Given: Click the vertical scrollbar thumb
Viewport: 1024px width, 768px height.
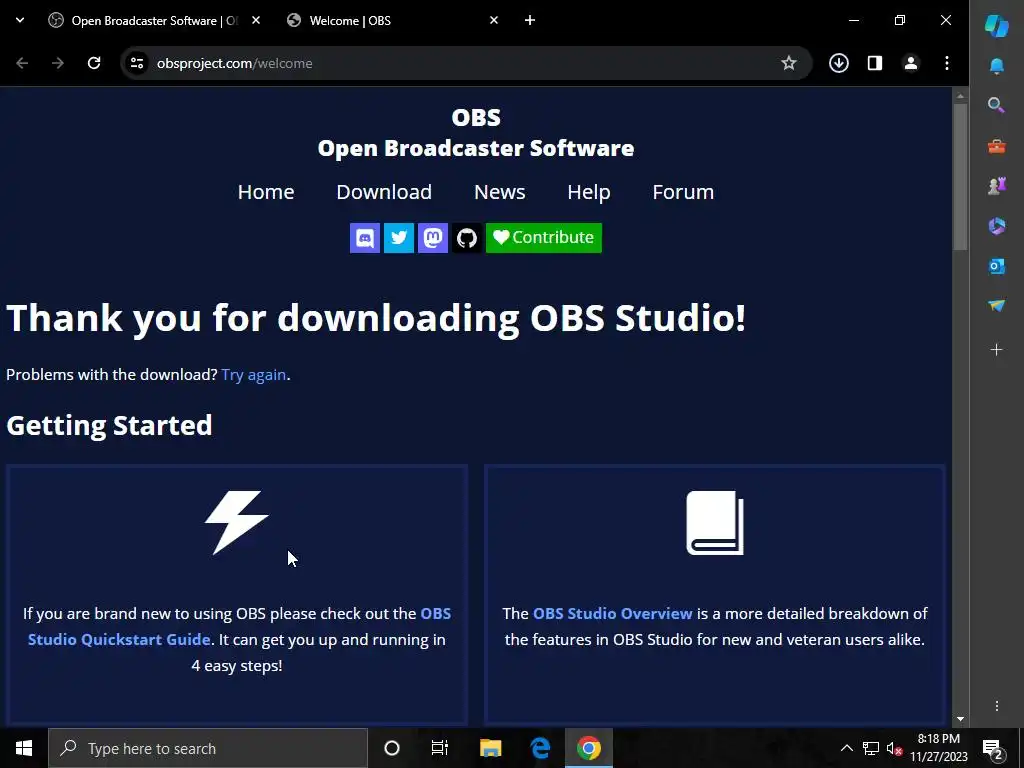Looking at the screenshot, I should tap(960, 176).
